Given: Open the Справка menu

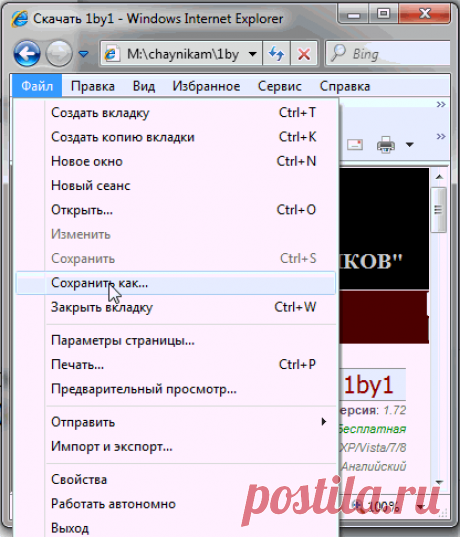Looking at the screenshot, I should 345,86.
